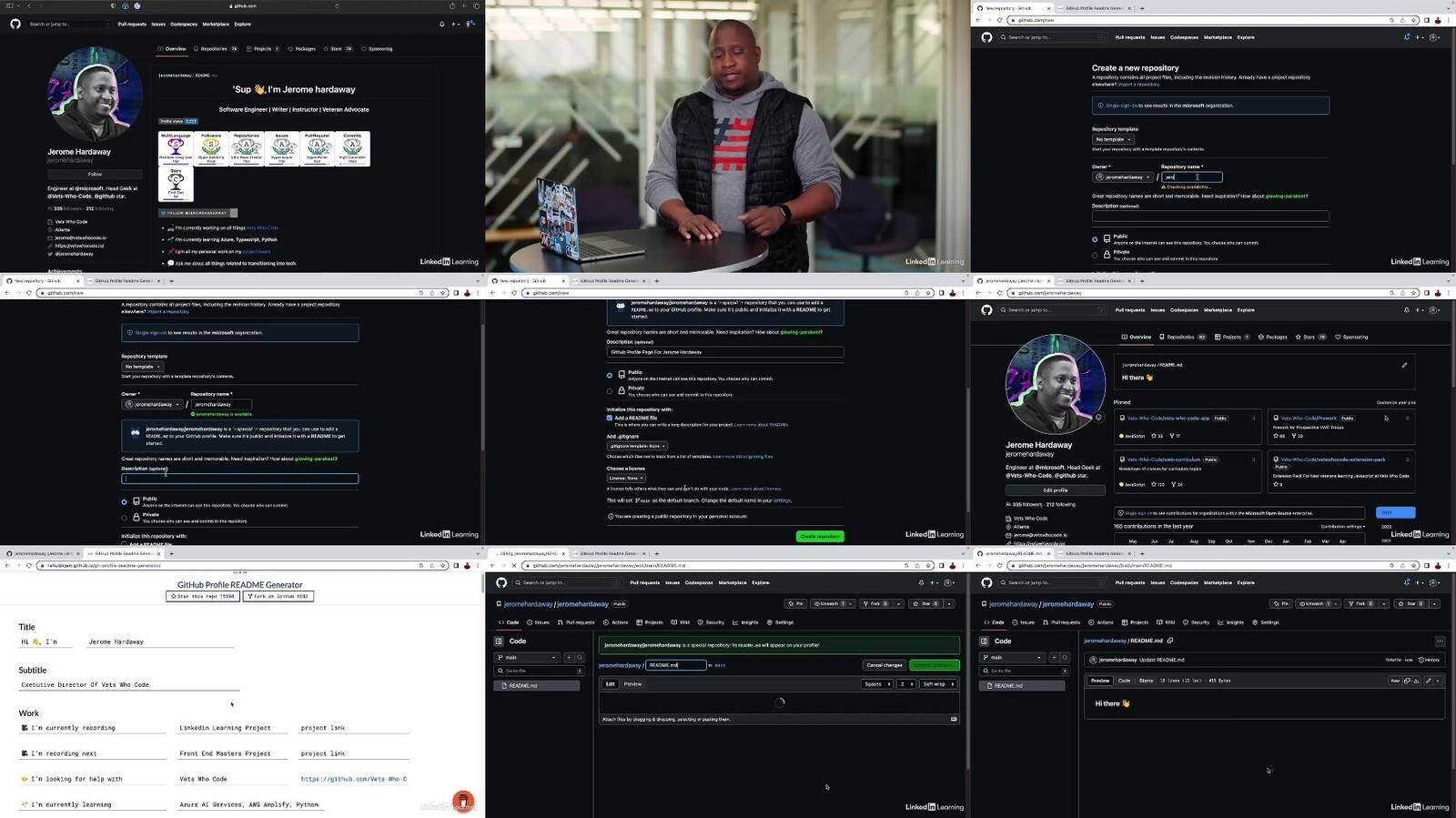
Task: Open a new browser tab in the top-right frame
Action: click(1142, 8)
